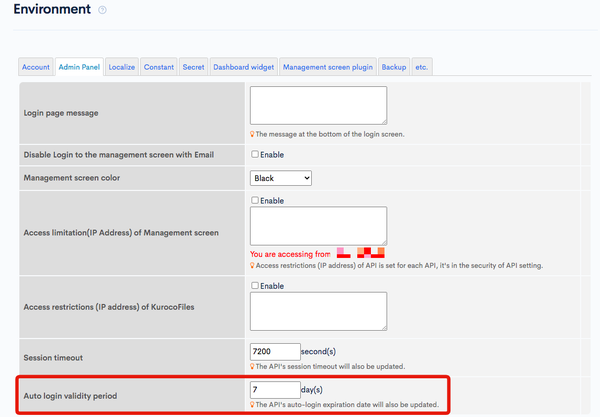Go to the Secret tab

pyautogui.click(x=193, y=67)
